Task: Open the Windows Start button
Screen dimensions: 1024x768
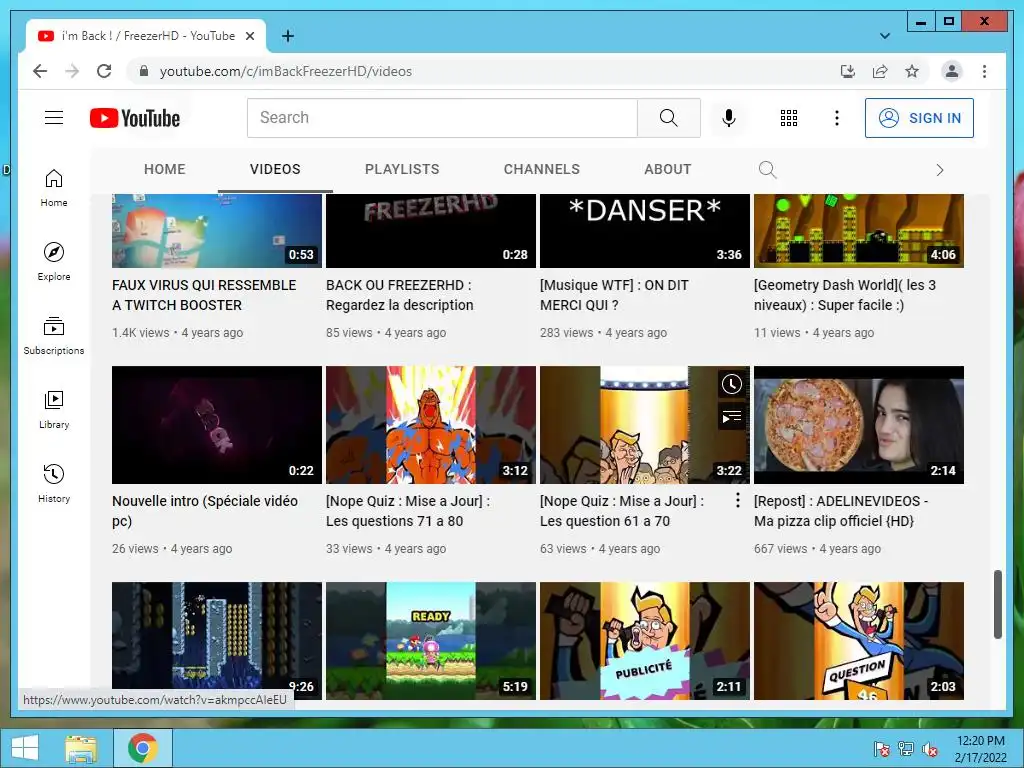Action: click(x=25, y=748)
